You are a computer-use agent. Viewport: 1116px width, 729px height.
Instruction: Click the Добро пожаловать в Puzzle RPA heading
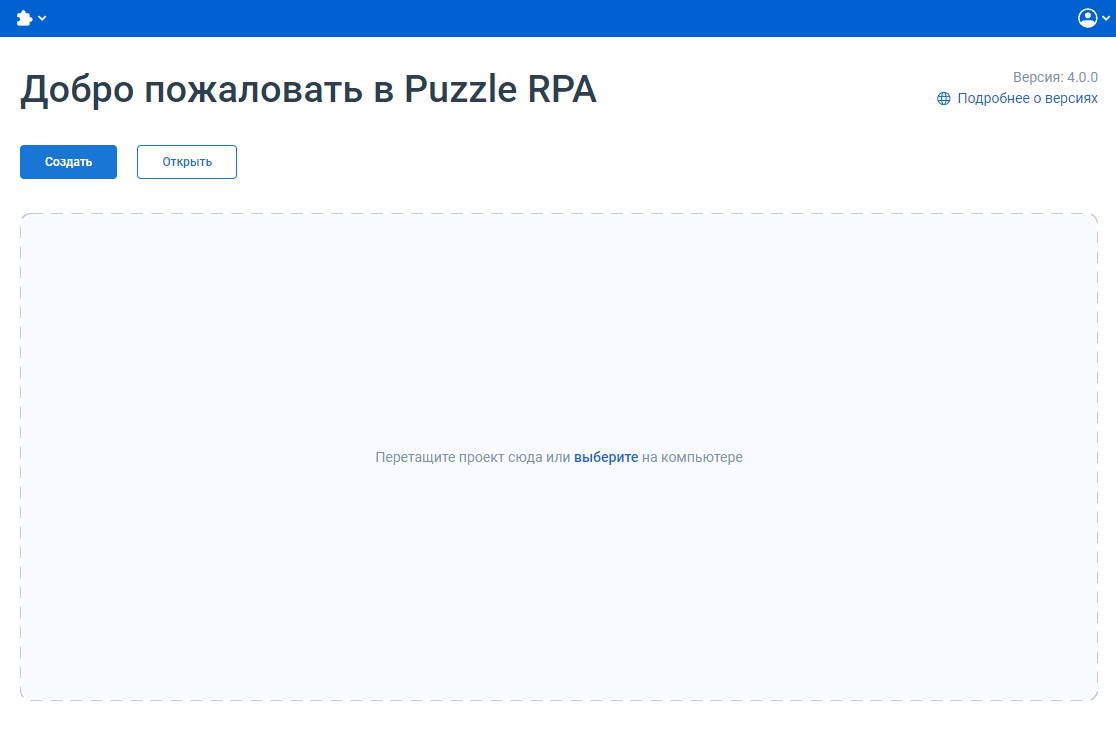click(x=308, y=90)
